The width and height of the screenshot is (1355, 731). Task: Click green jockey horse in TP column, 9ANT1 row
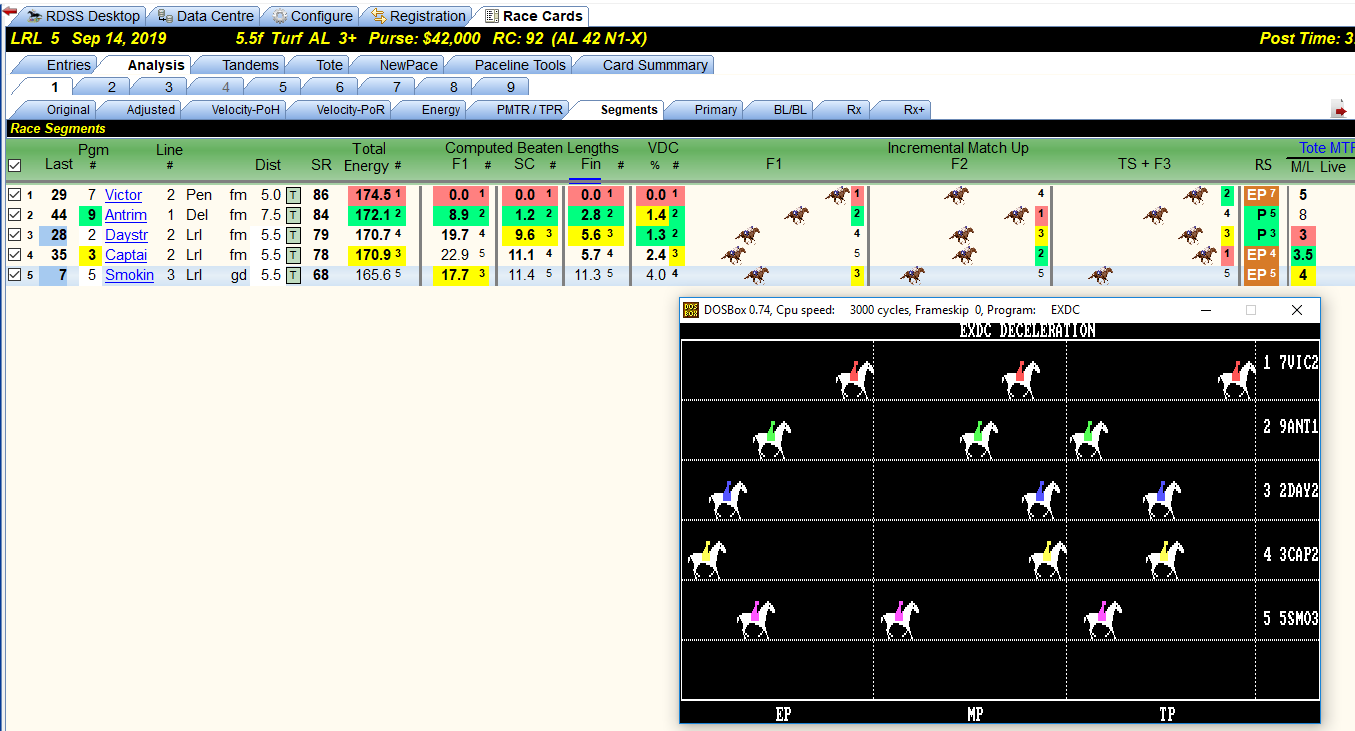1089,439
